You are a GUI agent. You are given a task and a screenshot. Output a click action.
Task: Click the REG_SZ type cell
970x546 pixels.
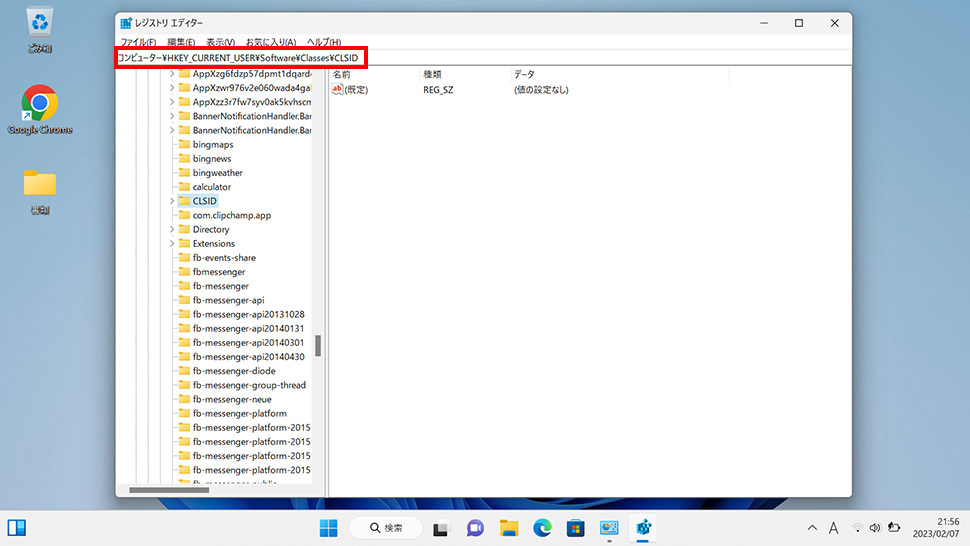coord(438,90)
